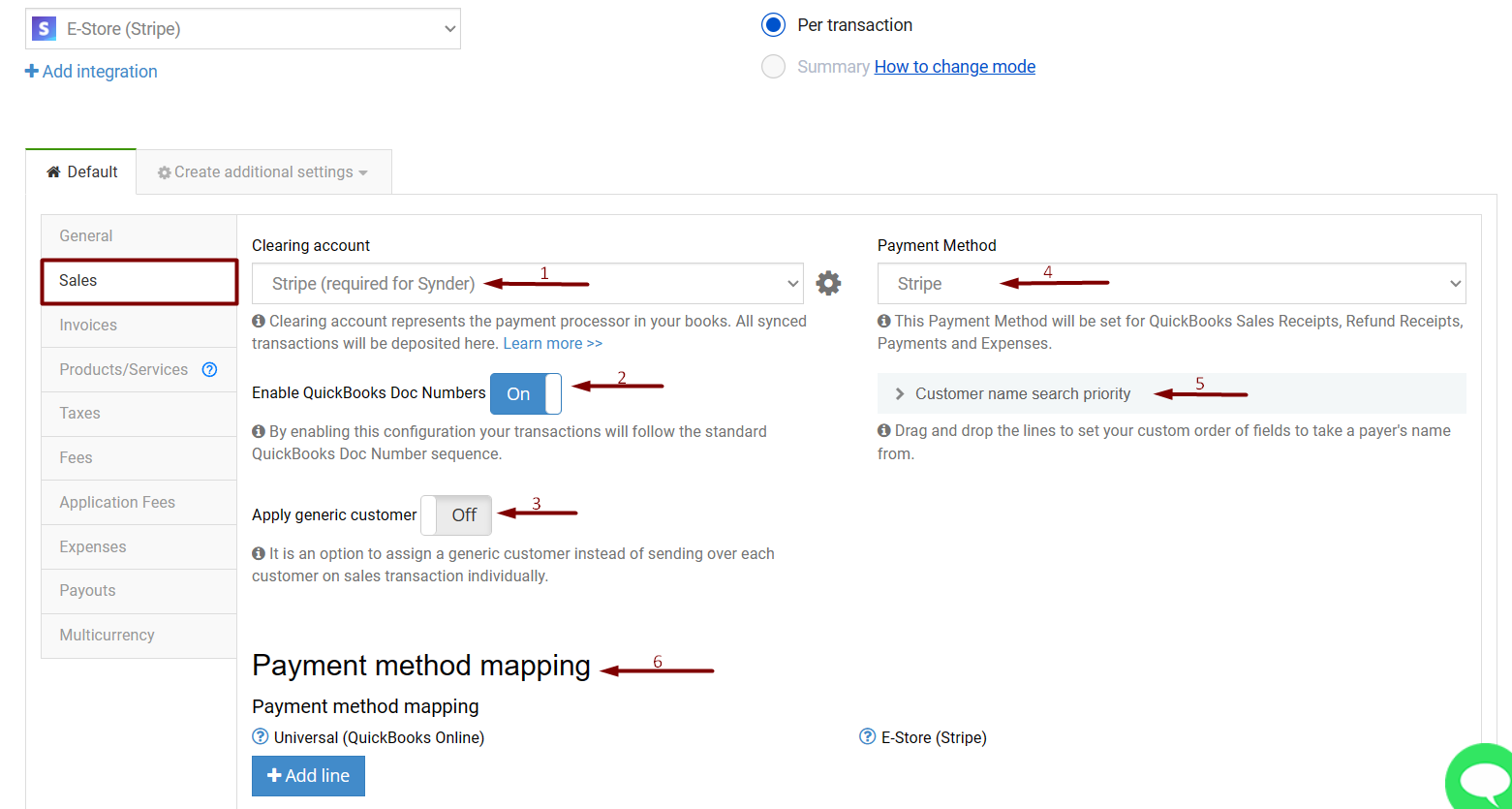Click the Products/Services help question icon
The image size is (1512, 809).
pos(209,369)
